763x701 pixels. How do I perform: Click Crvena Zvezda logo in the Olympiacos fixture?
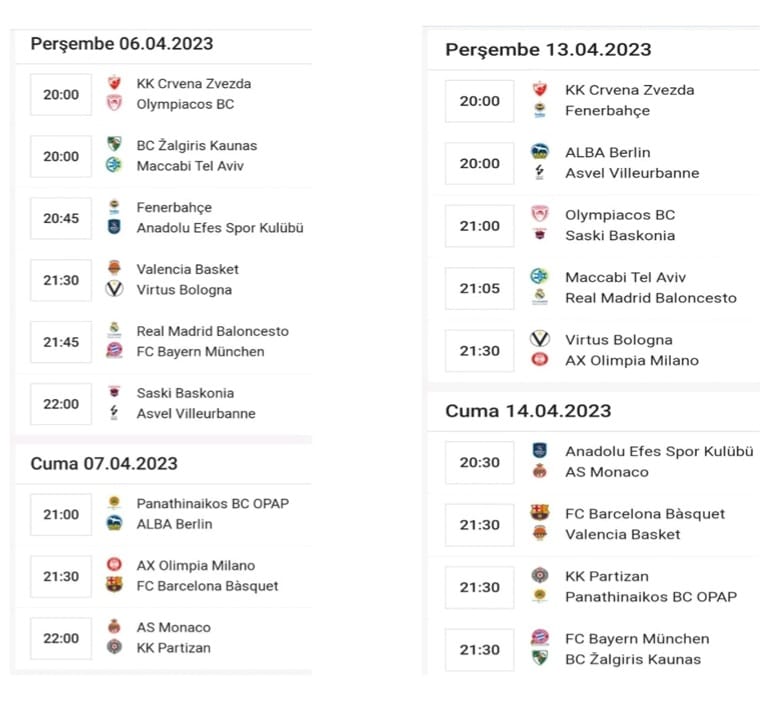click(114, 84)
